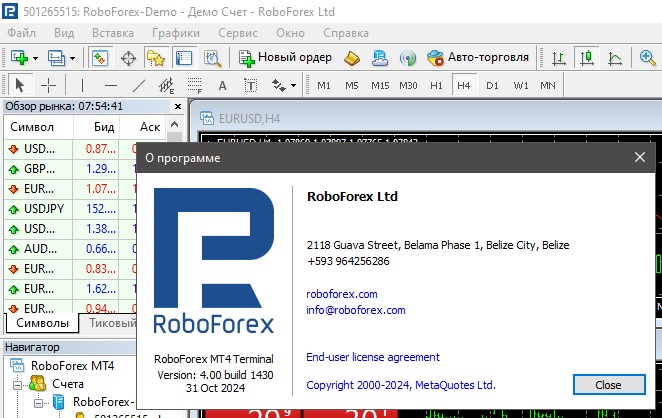Open the Файл menu
The width and height of the screenshot is (662, 418).
pyautogui.click(x=22, y=33)
